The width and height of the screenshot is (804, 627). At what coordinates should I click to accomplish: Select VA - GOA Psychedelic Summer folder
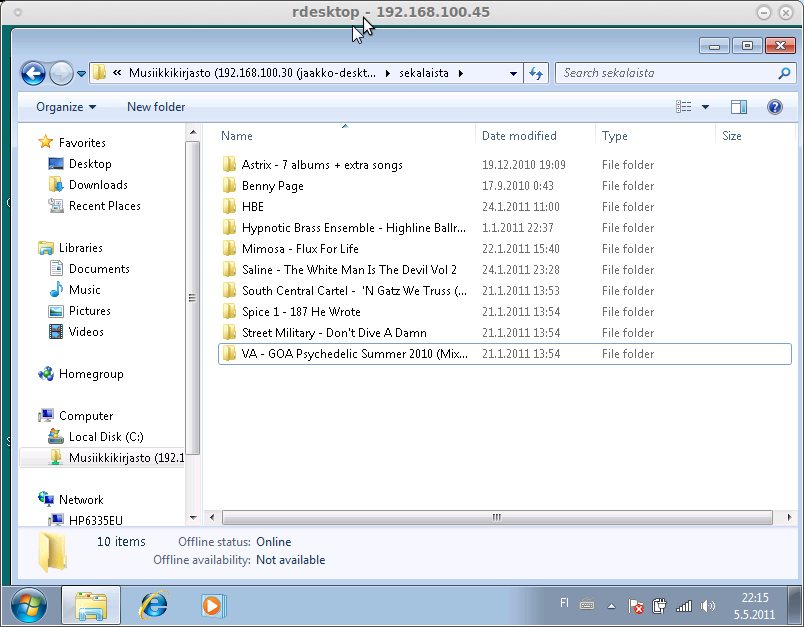click(x=505, y=354)
